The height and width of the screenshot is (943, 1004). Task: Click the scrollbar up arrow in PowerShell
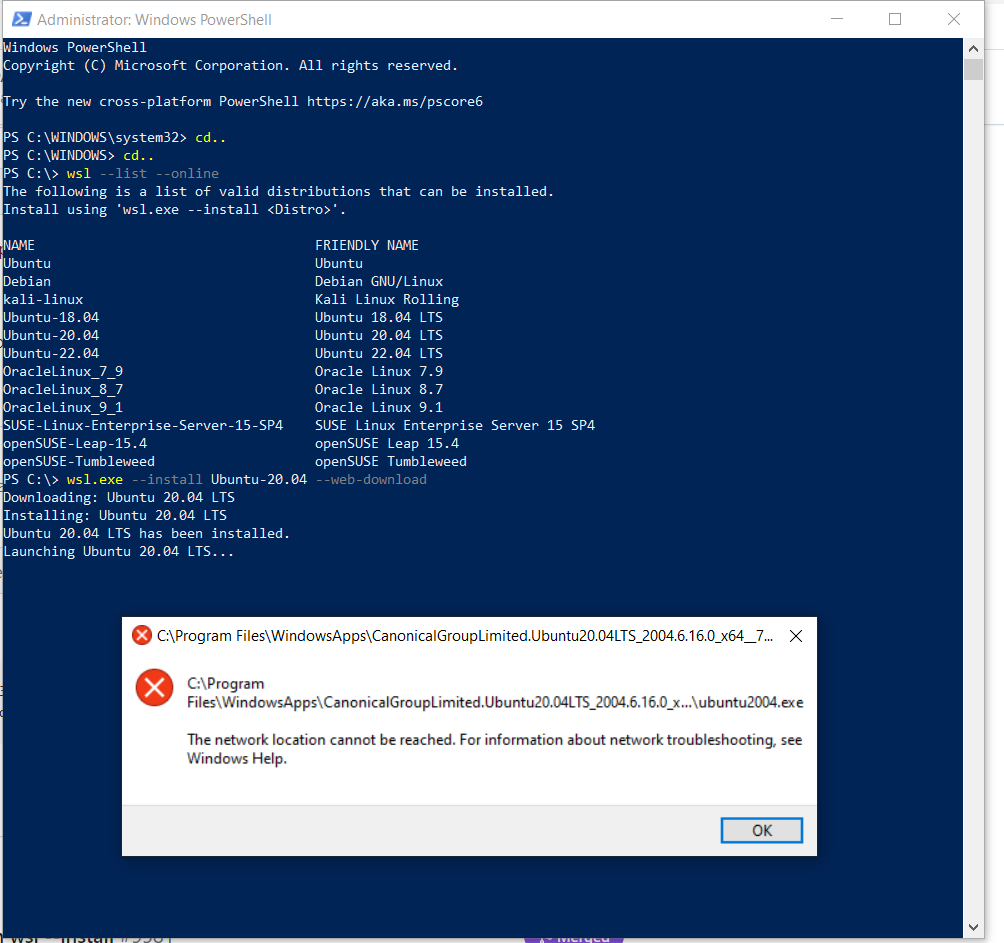[x=973, y=47]
